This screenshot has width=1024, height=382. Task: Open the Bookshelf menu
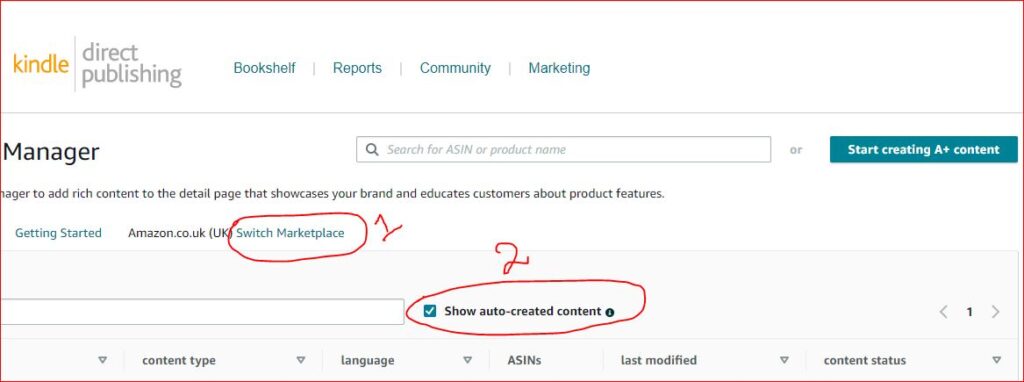click(x=264, y=68)
